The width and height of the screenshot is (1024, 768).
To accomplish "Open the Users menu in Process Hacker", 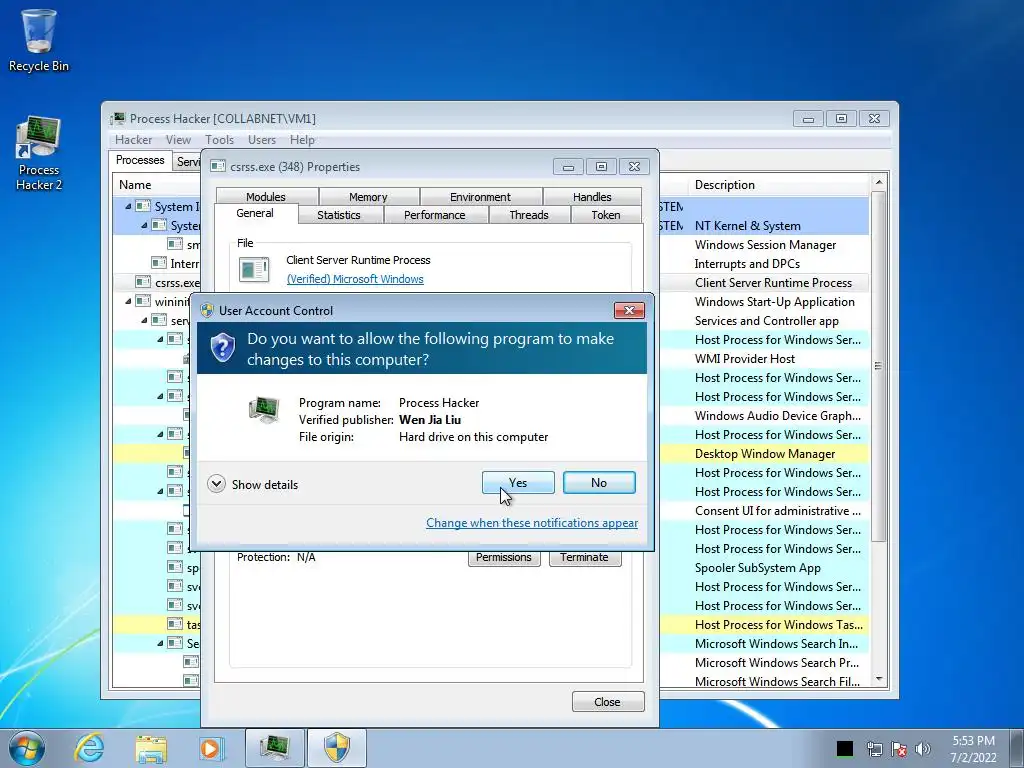I will click(261, 140).
